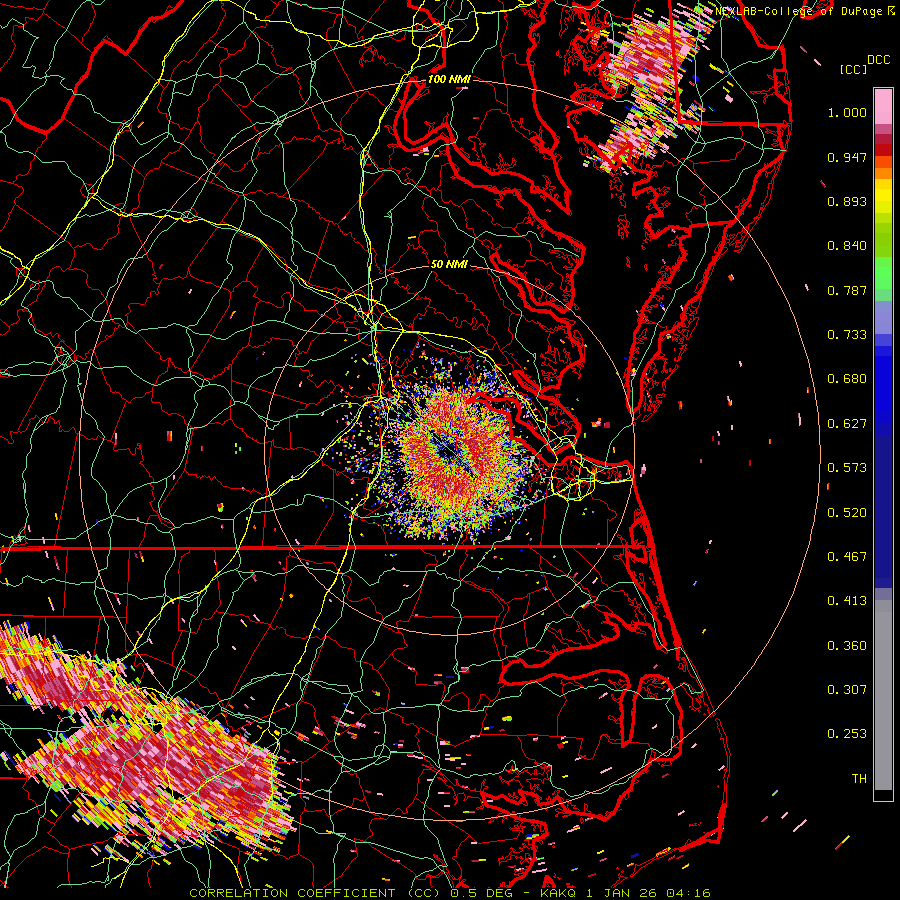Click the 100 NMI range ring label
Viewport: 900px width, 900px height.
click(x=449, y=79)
